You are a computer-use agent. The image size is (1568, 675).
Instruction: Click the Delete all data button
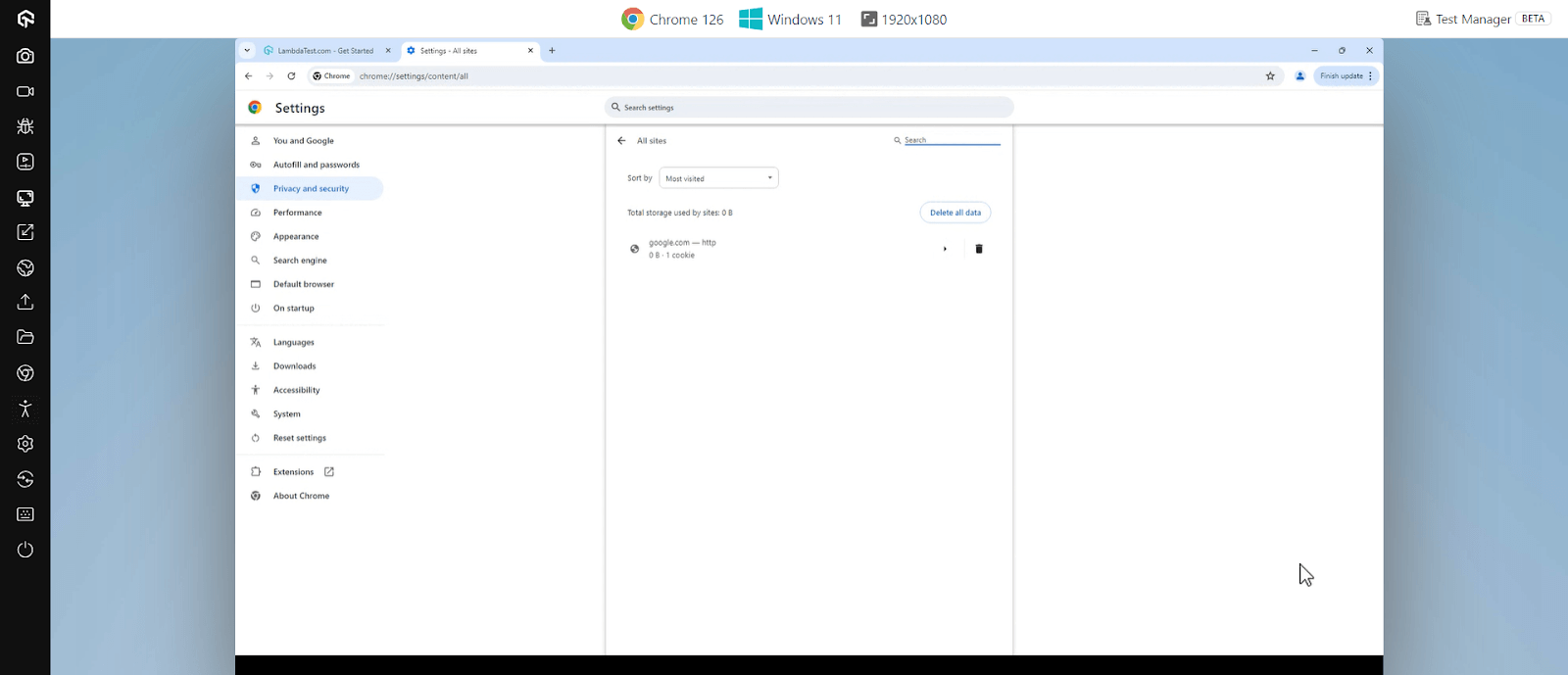955,213
